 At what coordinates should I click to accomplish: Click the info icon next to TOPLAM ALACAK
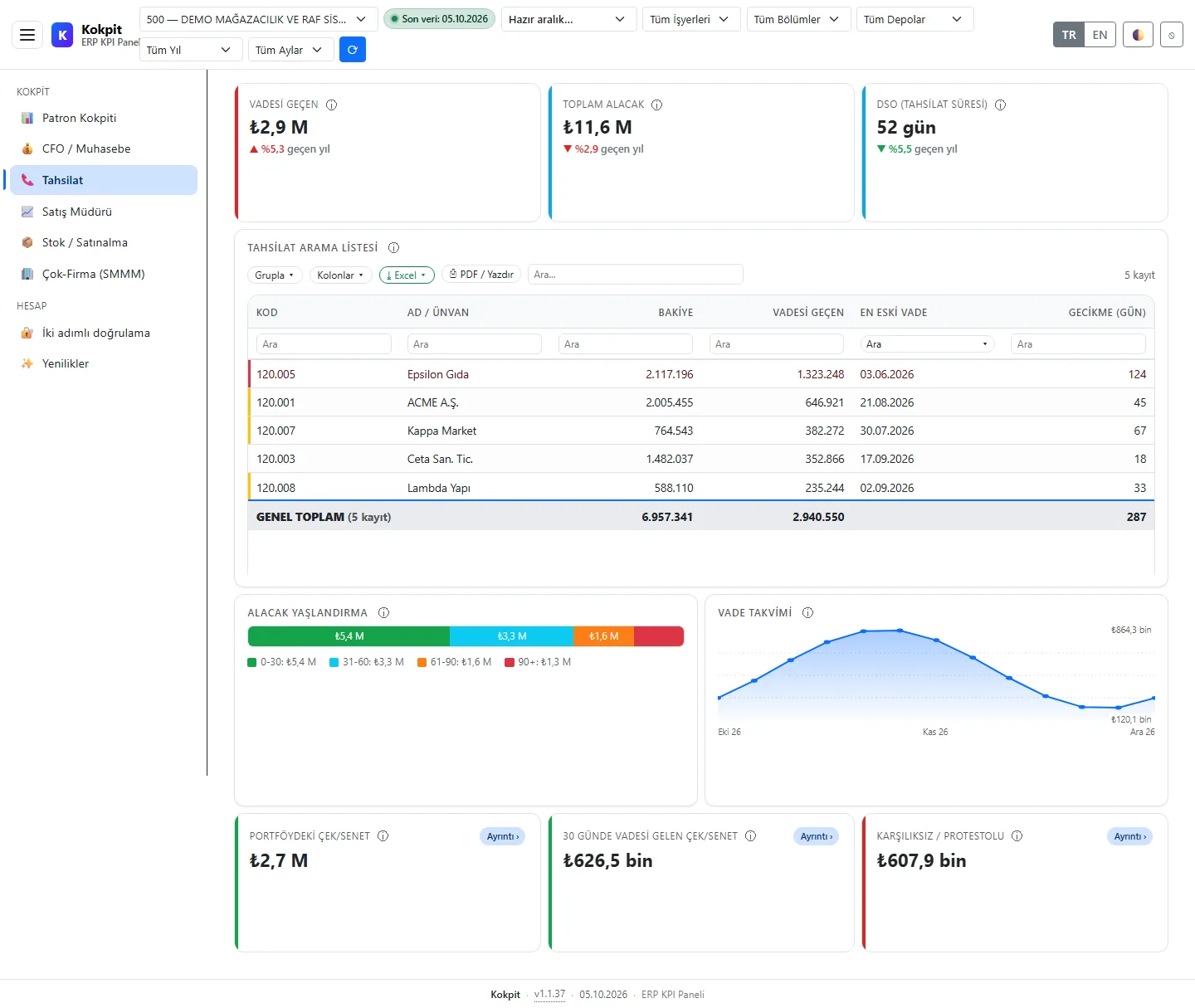click(657, 105)
